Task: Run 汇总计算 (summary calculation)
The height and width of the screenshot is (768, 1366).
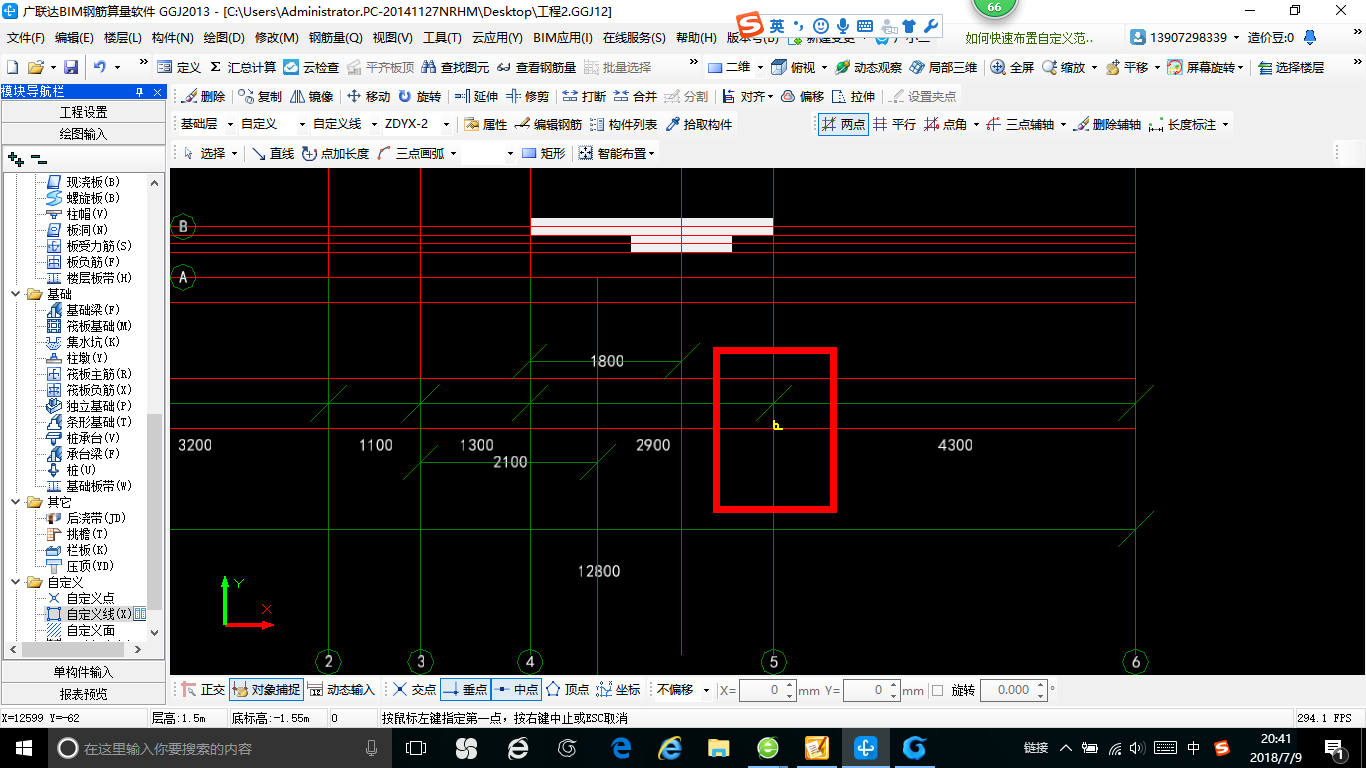Action: [242, 67]
